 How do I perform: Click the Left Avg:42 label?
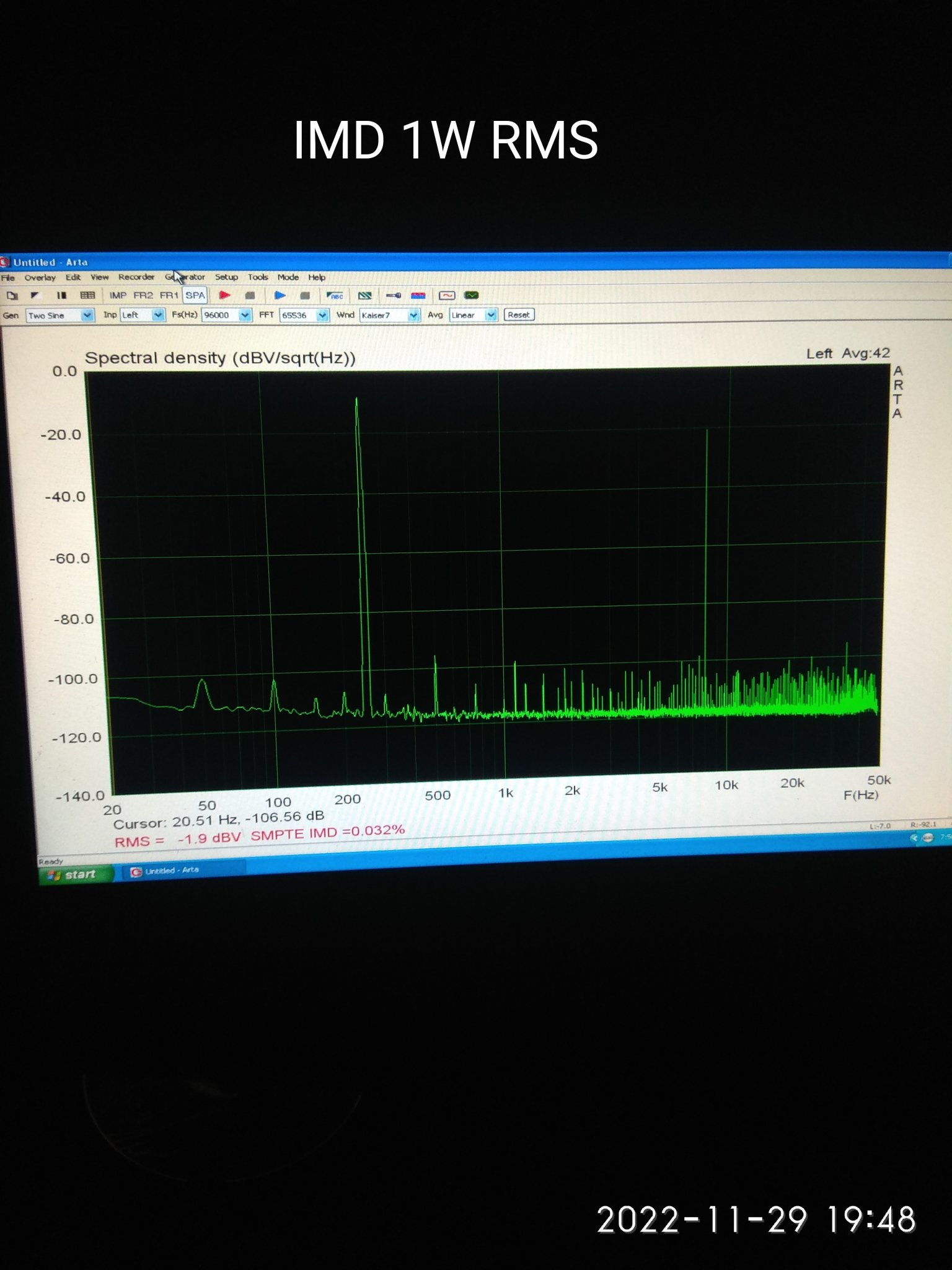[848, 353]
